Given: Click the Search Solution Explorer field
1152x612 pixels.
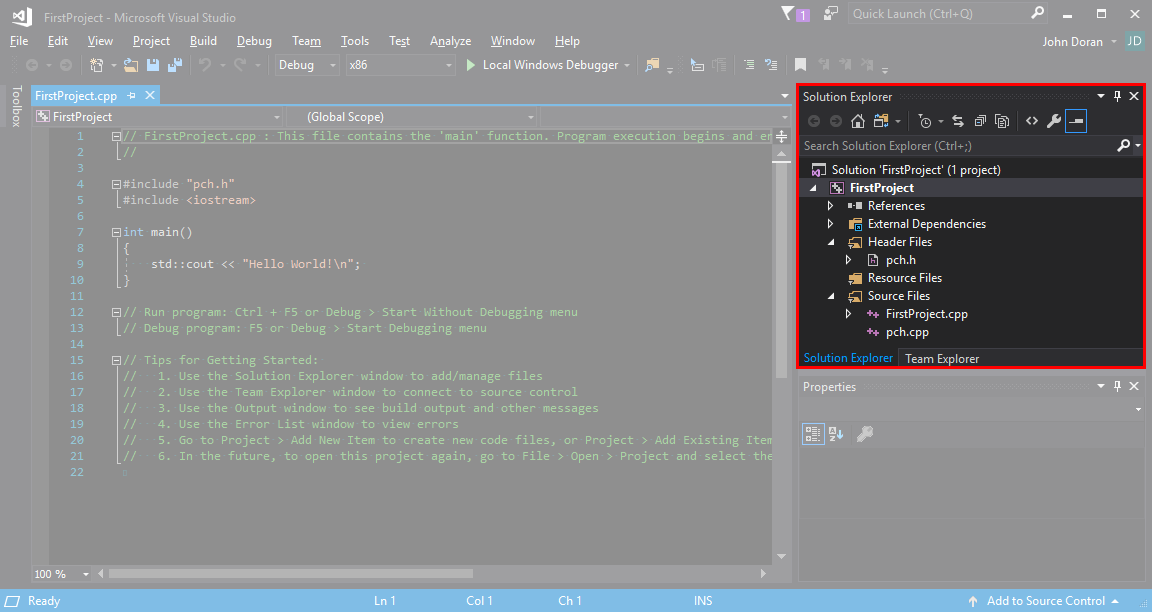Looking at the screenshot, I should coord(959,145).
